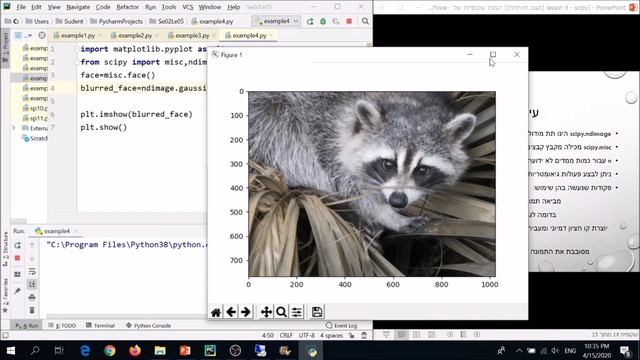The height and width of the screenshot is (360, 640).
Task: Open the File menu
Action: (x=21, y=7)
